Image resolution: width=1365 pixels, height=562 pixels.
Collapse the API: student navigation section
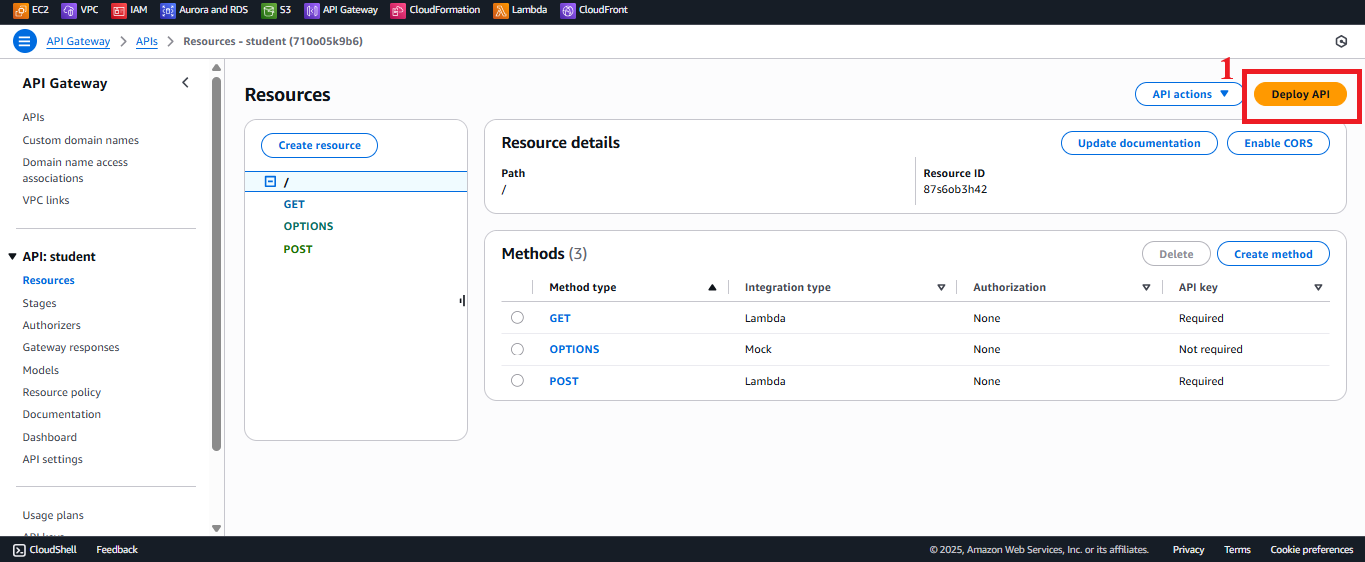click(12, 257)
